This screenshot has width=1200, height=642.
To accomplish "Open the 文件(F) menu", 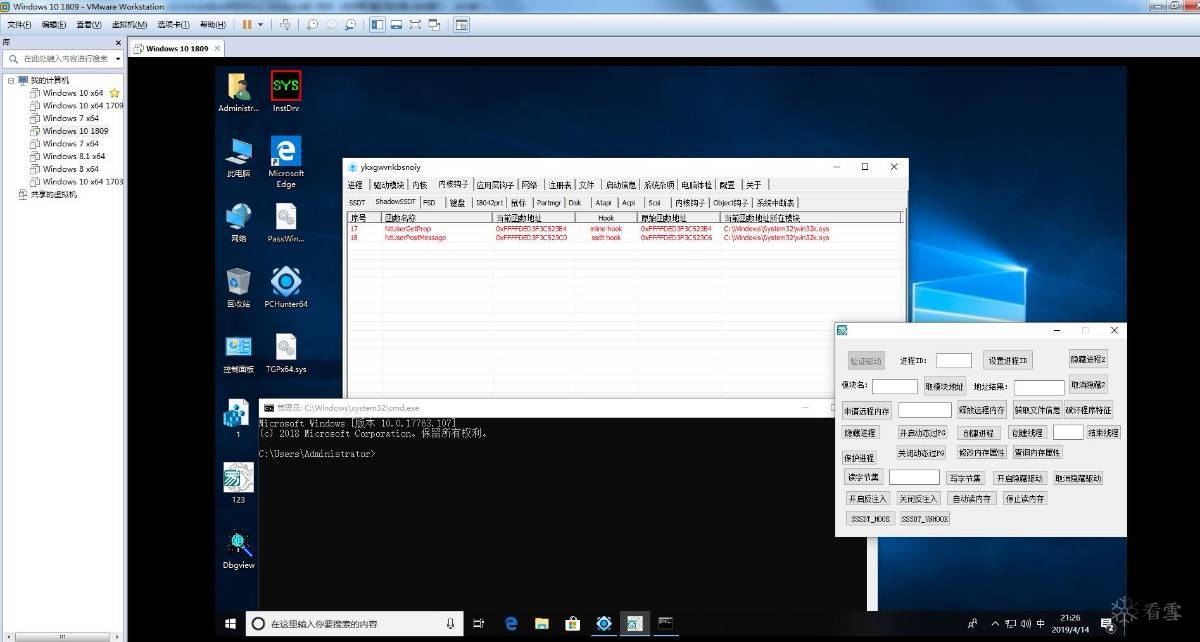I will coord(20,24).
